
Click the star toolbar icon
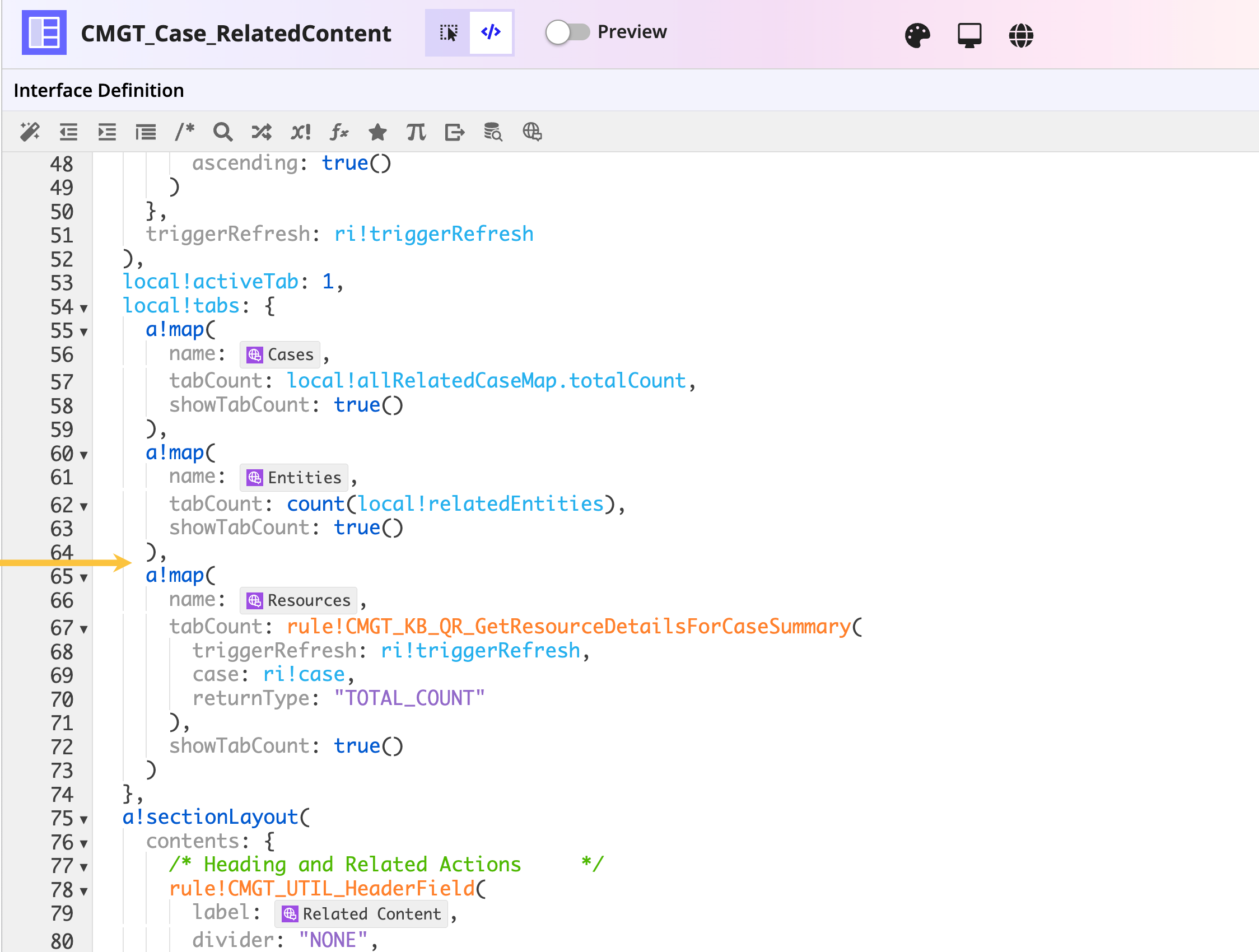tap(377, 132)
